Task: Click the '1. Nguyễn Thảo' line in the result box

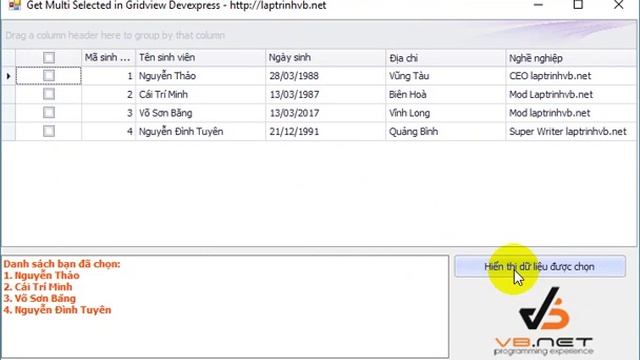Action: click(x=42, y=276)
